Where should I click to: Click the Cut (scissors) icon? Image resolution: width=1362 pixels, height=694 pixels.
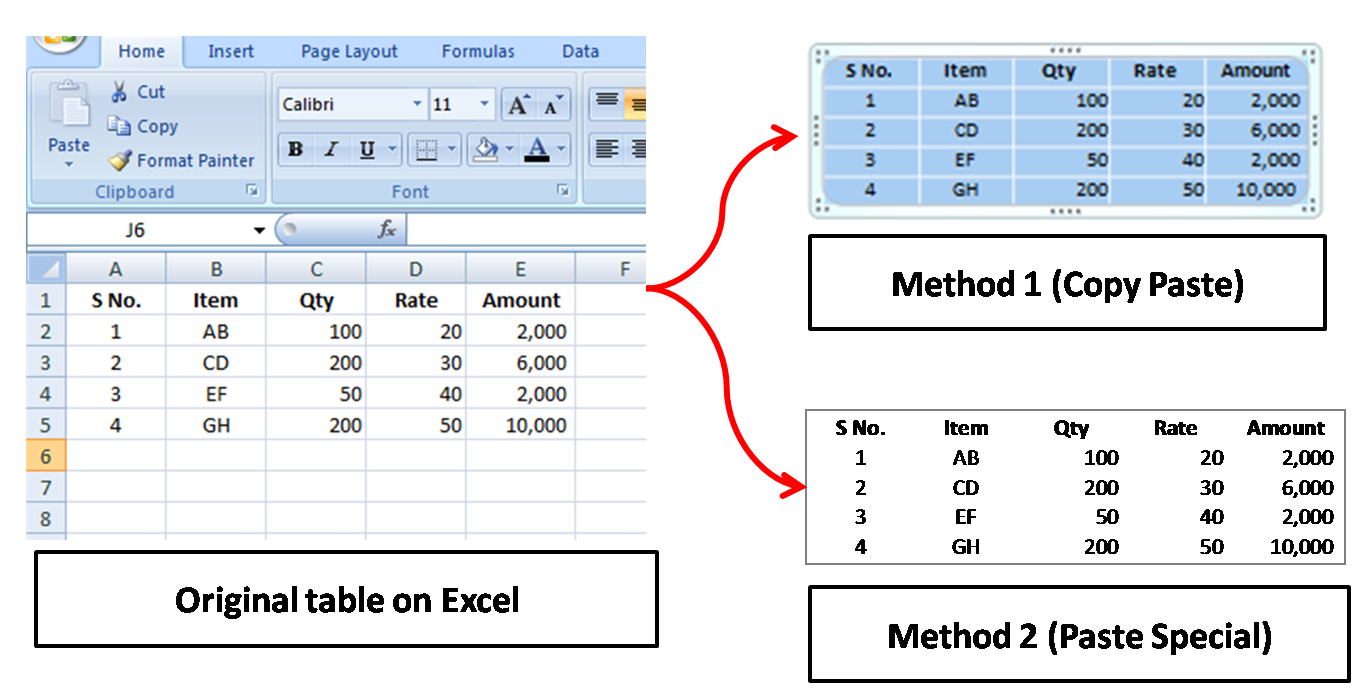pos(122,91)
